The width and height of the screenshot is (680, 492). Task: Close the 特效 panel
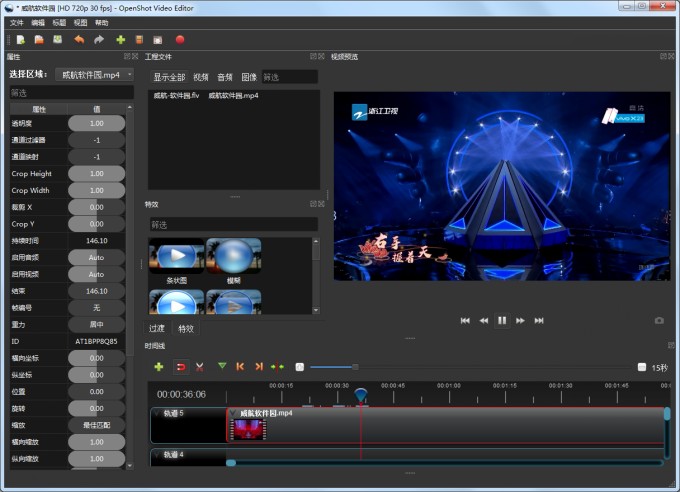[321, 204]
